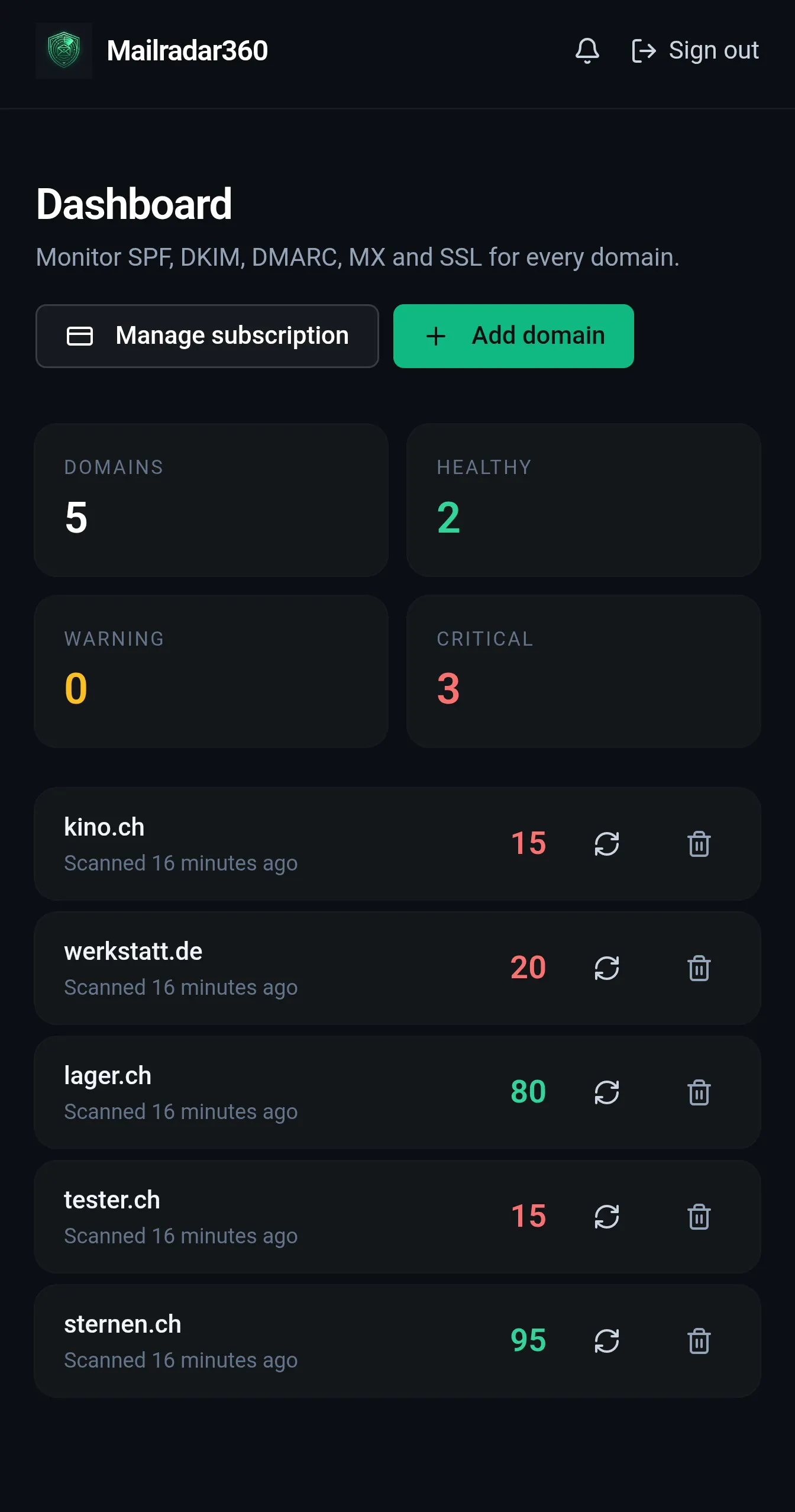Screen dimensions: 795x1512
Task: Delete the sternen.ch domain
Action: pos(699,1341)
